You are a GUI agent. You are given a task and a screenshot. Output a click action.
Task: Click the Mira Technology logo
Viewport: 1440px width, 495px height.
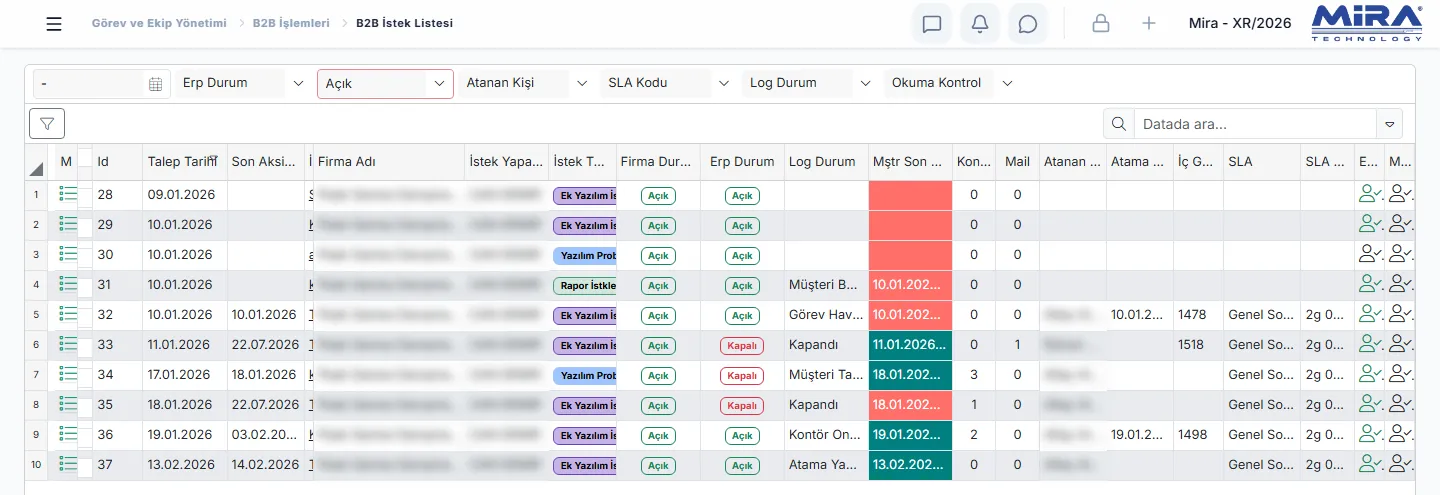tap(1367, 23)
